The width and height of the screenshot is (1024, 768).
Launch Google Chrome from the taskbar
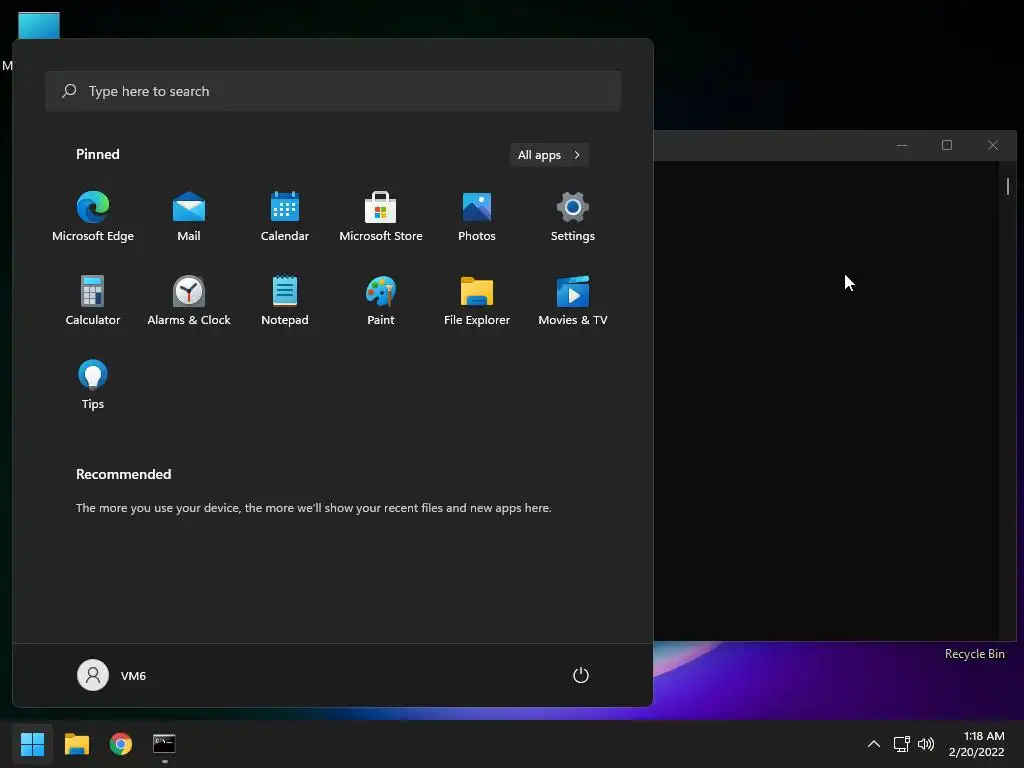pos(121,744)
